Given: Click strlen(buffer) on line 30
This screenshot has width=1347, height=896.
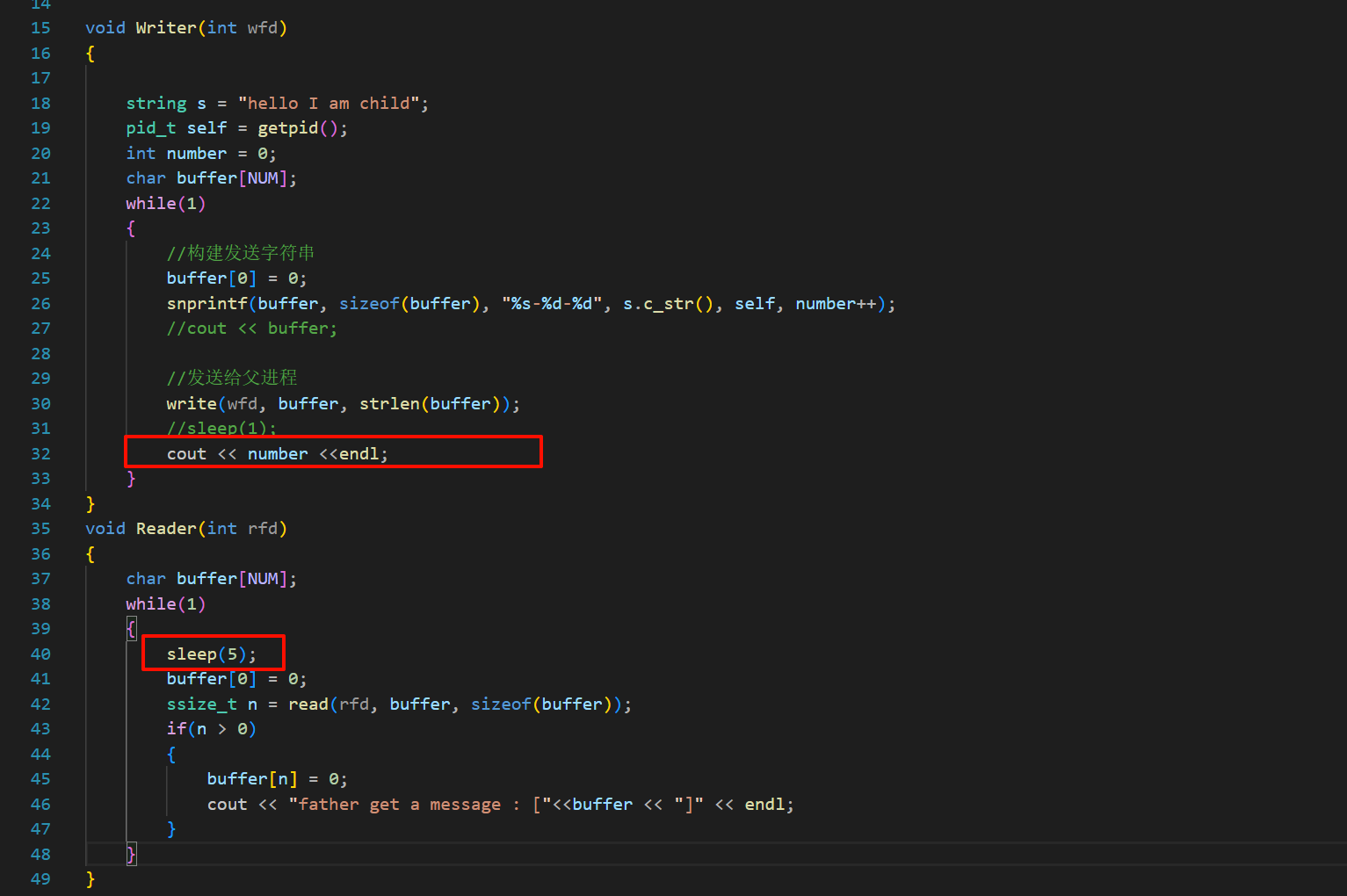Looking at the screenshot, I should [x=430, y=404].
